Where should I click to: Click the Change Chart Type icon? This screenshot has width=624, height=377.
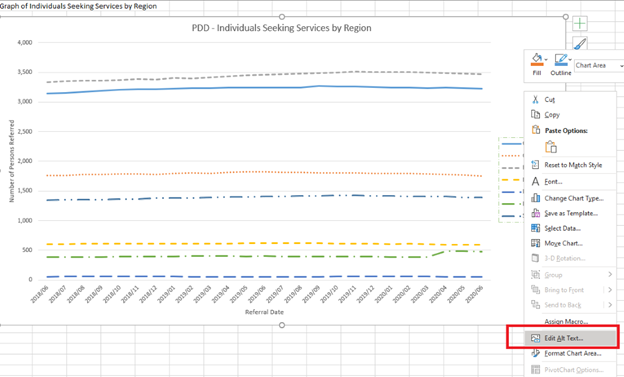click(536, 198)
